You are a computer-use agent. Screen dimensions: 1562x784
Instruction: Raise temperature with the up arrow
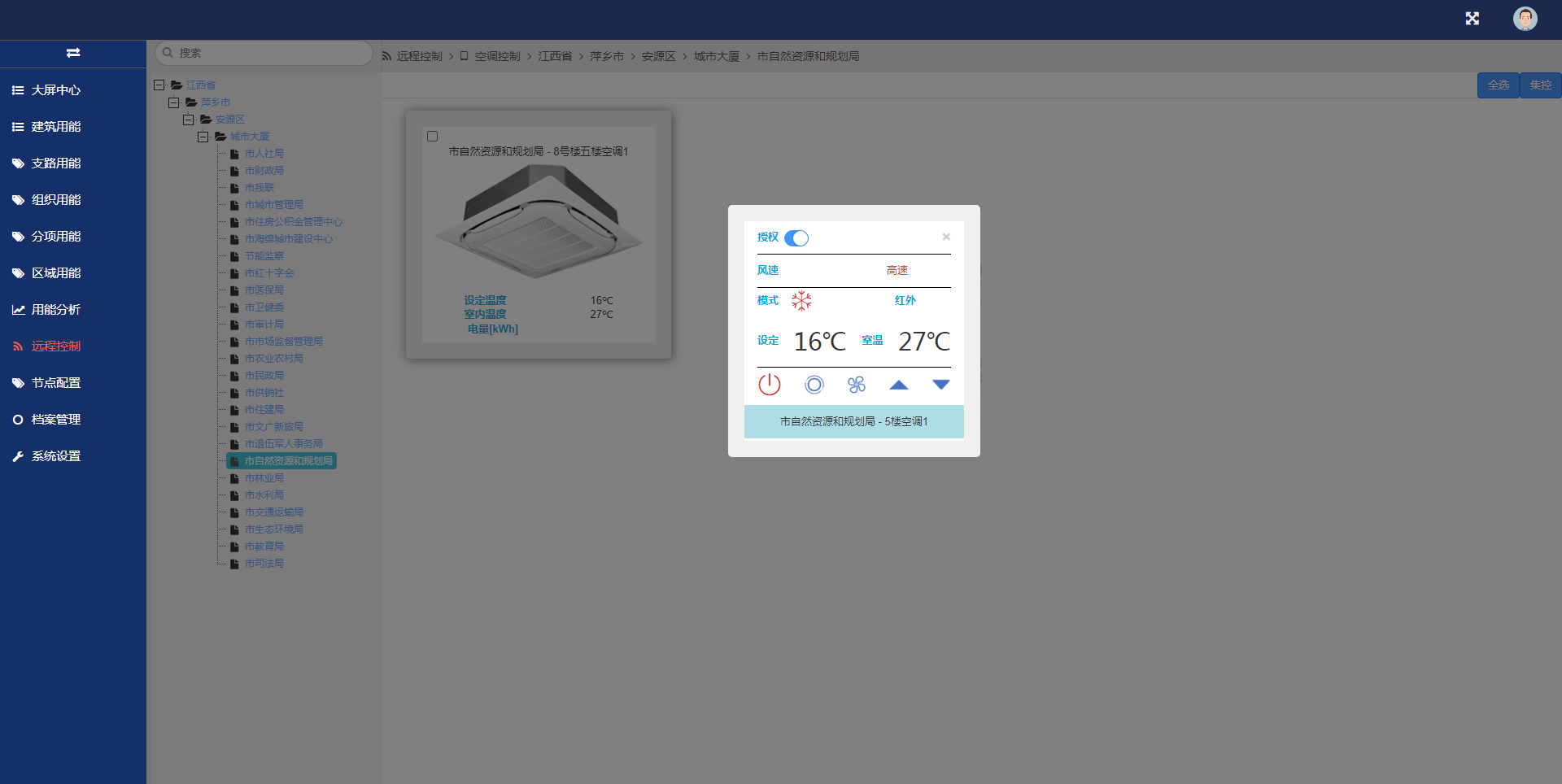pos(898,385)
